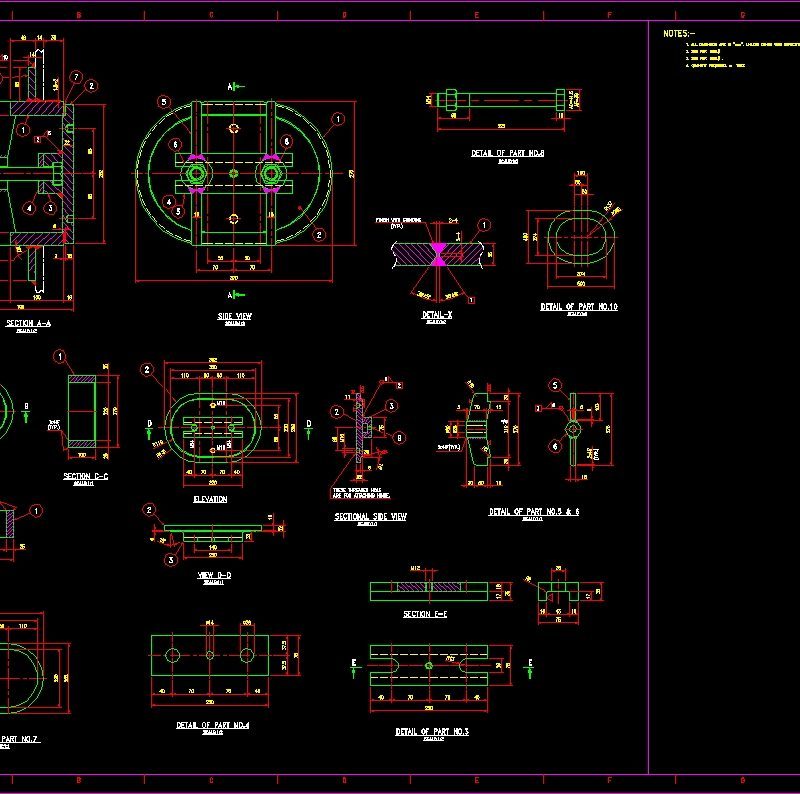The image size is (800, 794).
Task: Click balloon callout 2 on the Elevation view
Action: [147, 369]
